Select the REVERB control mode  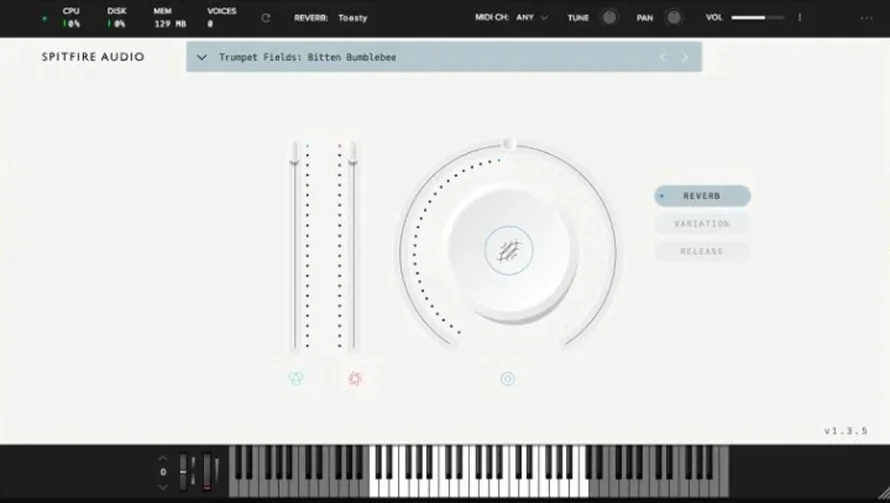[702, 196]
